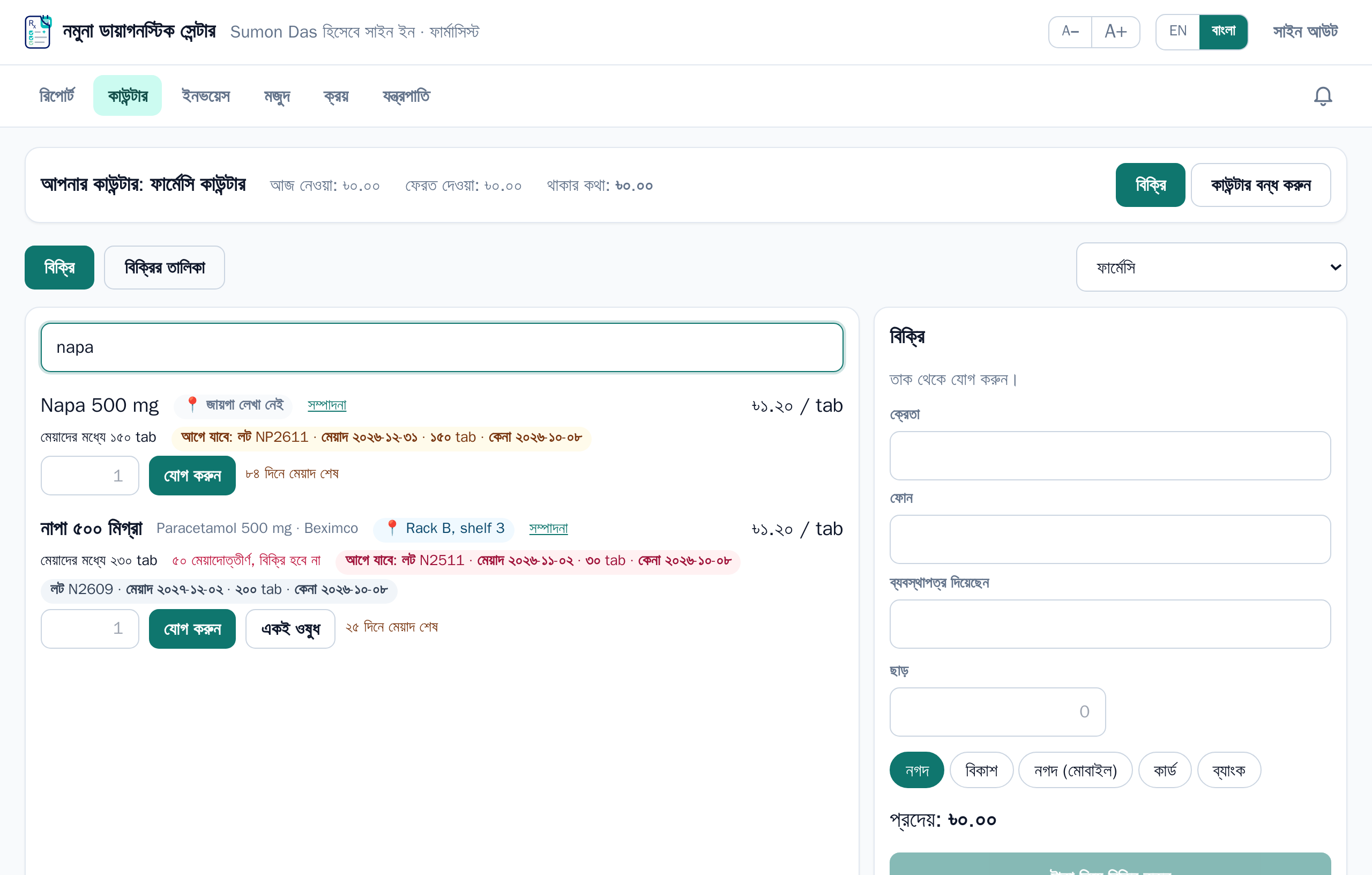Click সম্পাদনা link for নাপা ৫০০ মিগ্রা
The width and height of the screenshot is (1372, 875).
549,528
